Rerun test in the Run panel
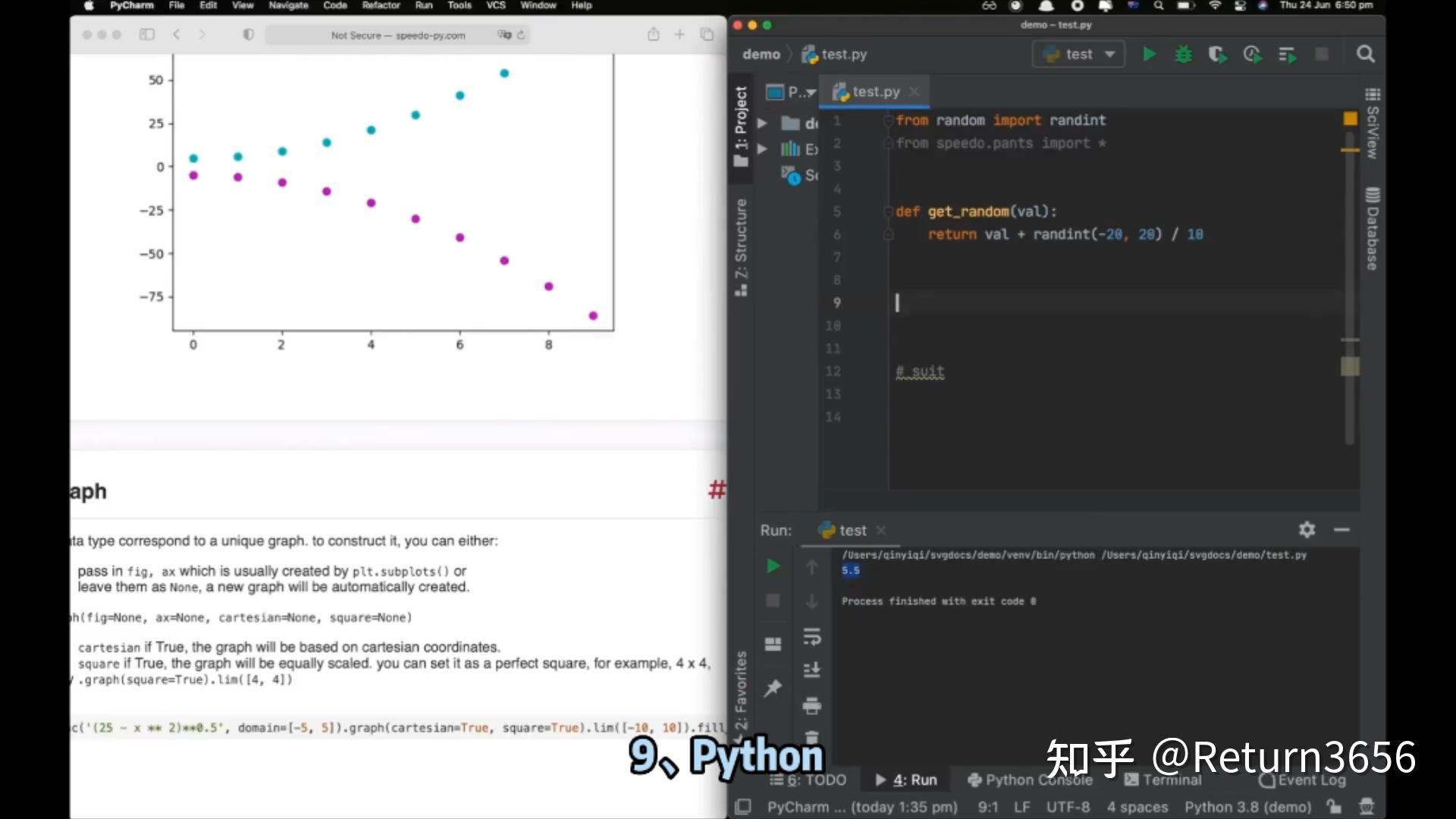This screenshot has width=1456, height=819. [x=773, y=566]
